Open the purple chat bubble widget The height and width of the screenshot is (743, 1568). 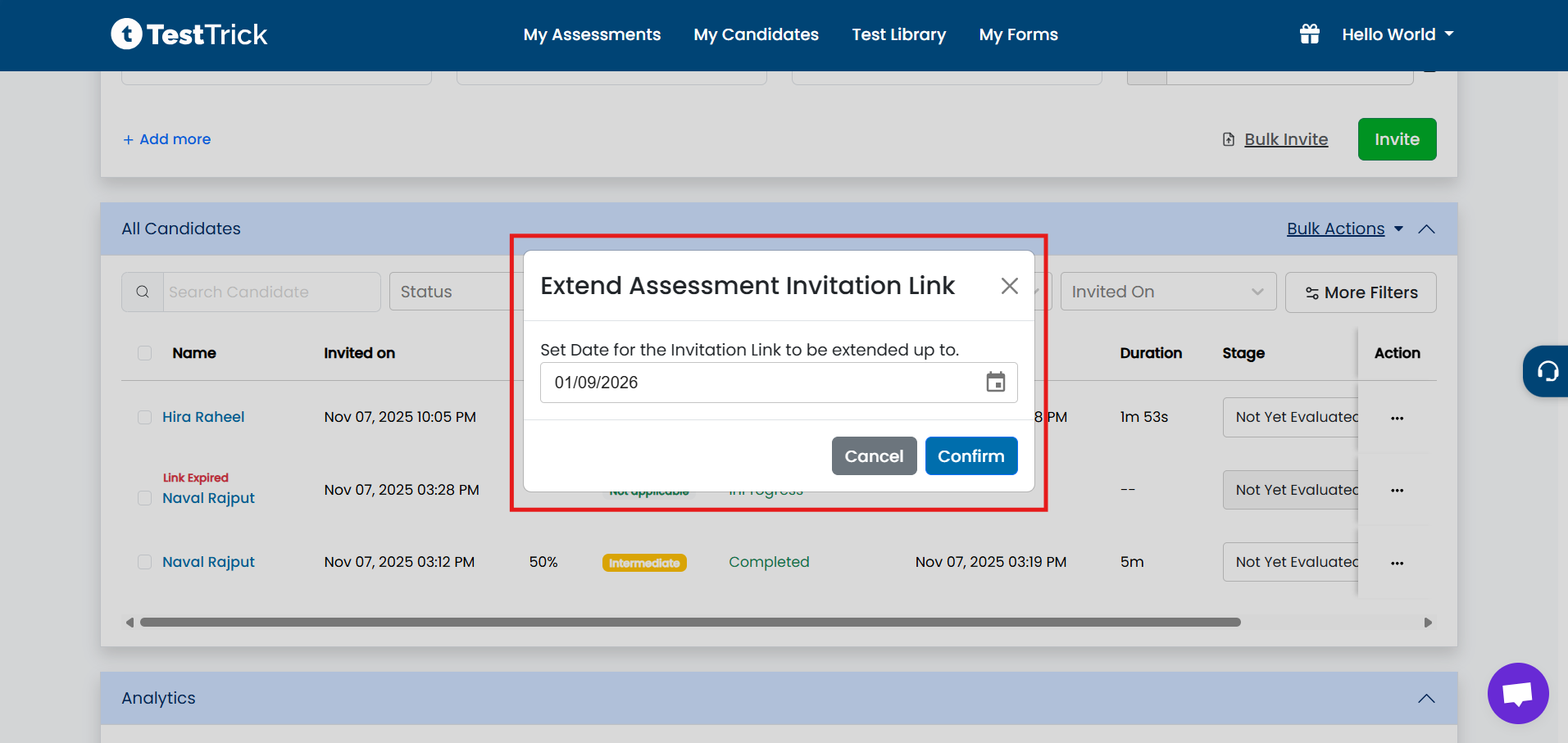(1518, 693)
